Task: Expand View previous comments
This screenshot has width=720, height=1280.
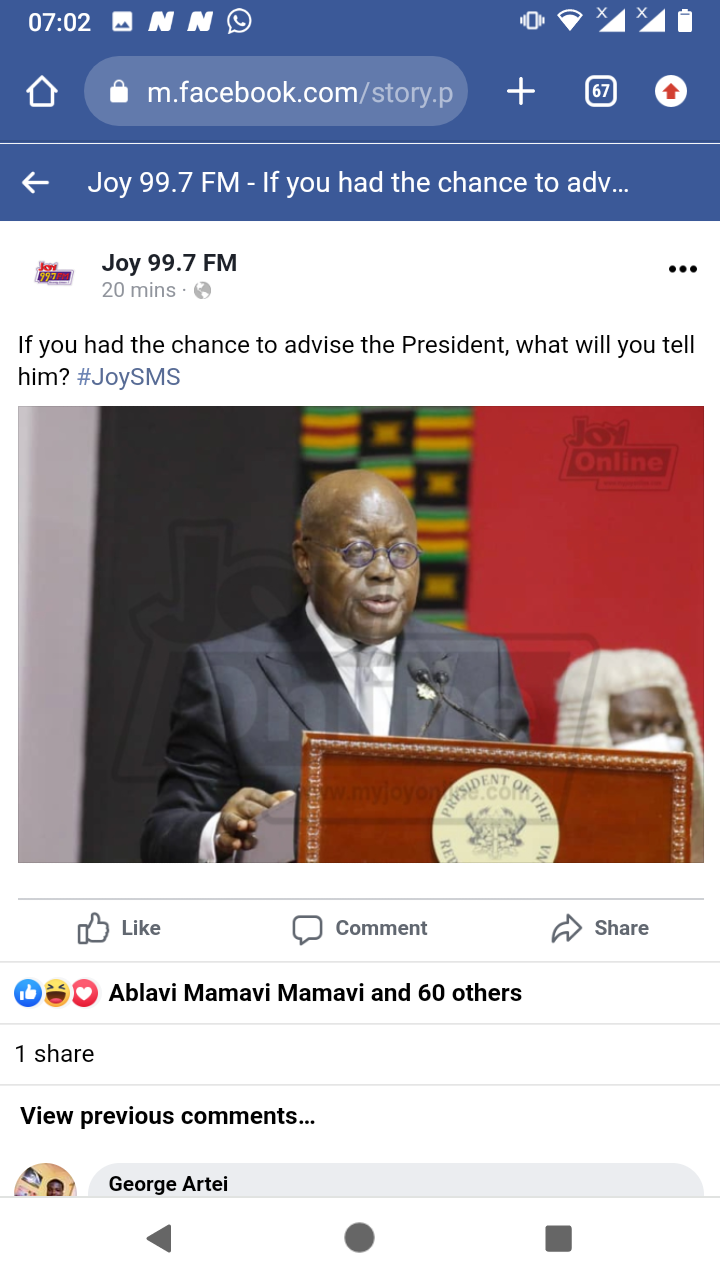Action: 168,1116
